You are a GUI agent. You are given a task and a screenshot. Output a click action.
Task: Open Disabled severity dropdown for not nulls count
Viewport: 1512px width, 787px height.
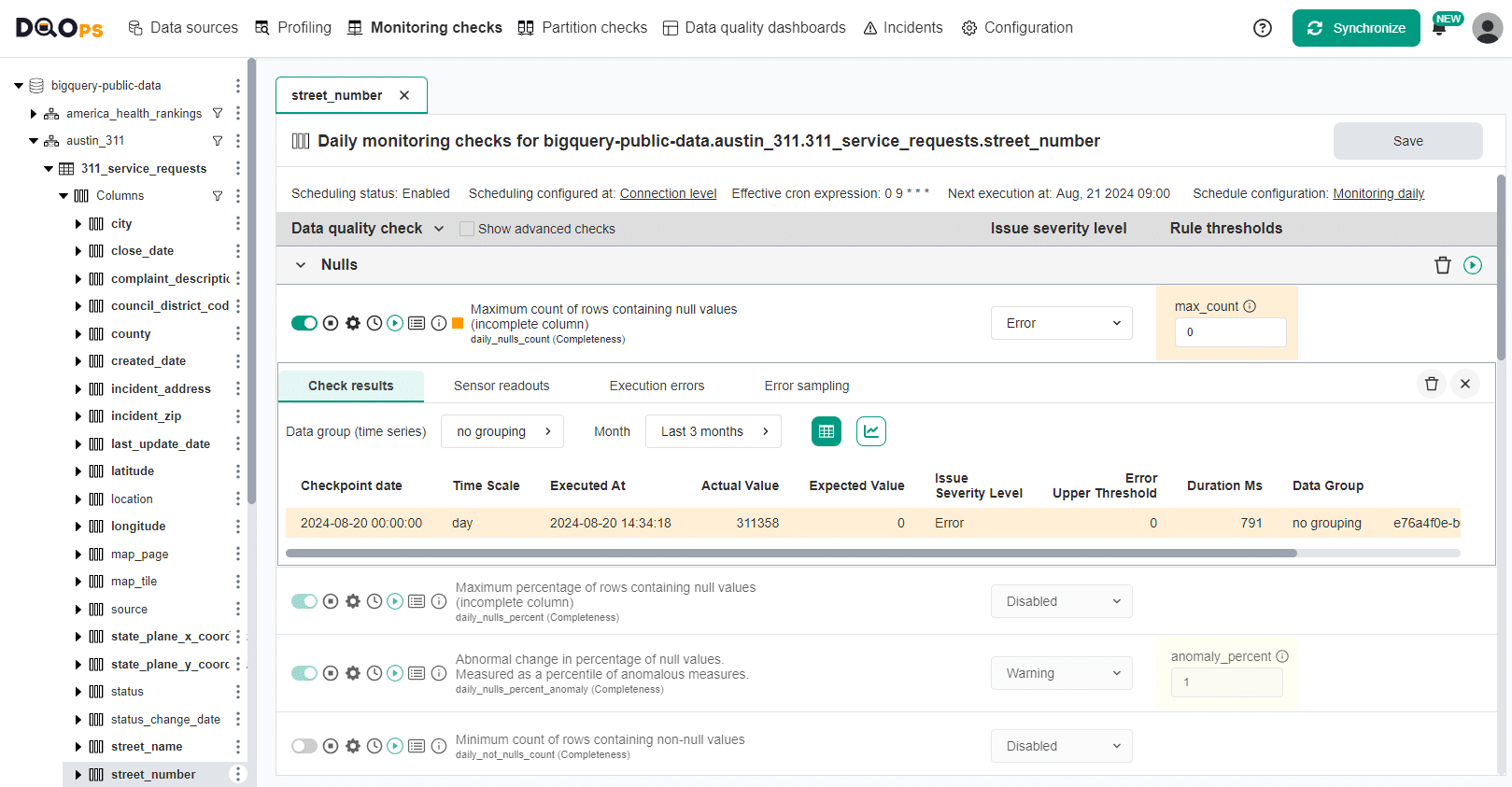pos(1062,746)
